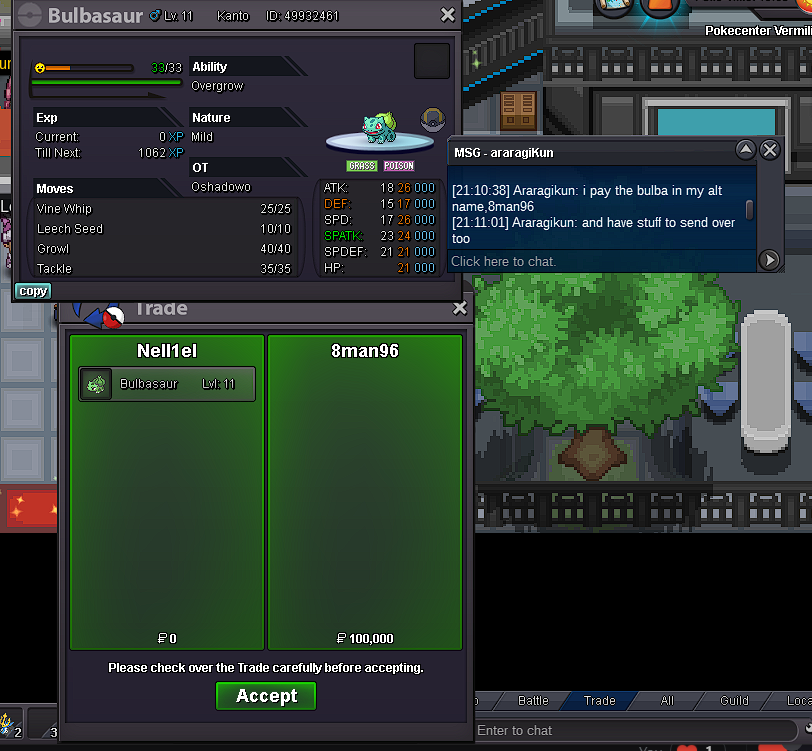
Task: Switch to the Trade chat tab
Action: tap(599, 701)
